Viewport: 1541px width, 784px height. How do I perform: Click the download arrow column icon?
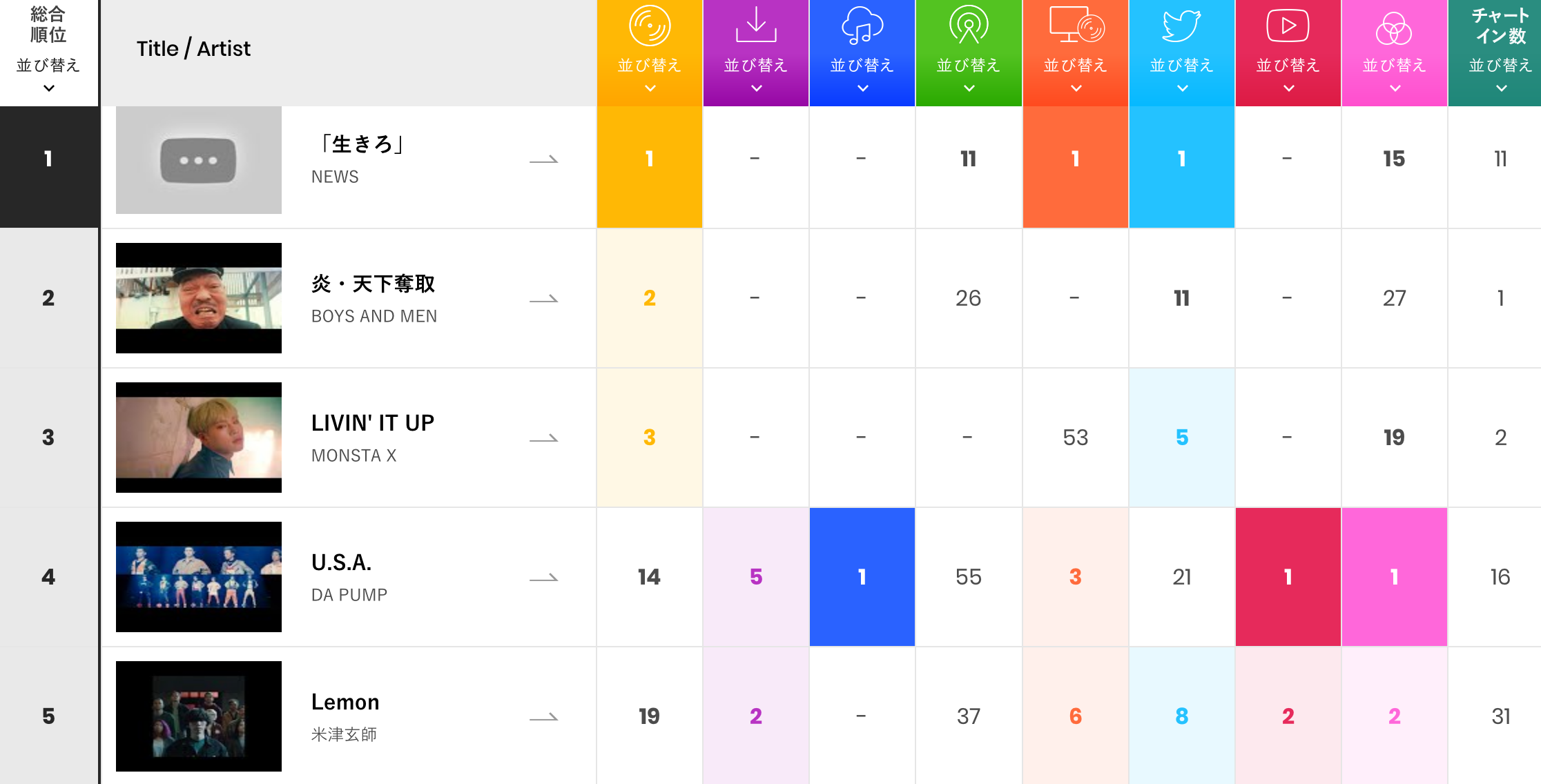pyautogui.click(x=756, y=25)
